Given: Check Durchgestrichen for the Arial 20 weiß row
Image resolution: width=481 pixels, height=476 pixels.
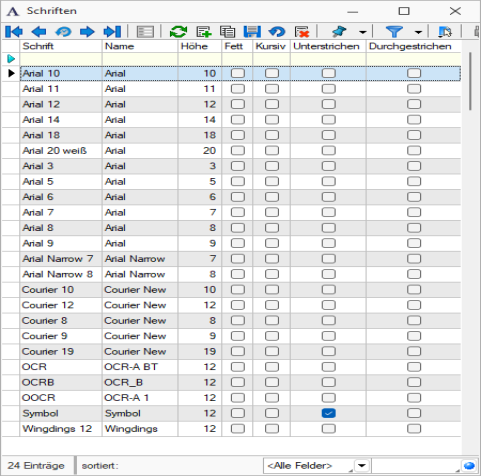Looking at the screenshot, I should pos(414,151).
